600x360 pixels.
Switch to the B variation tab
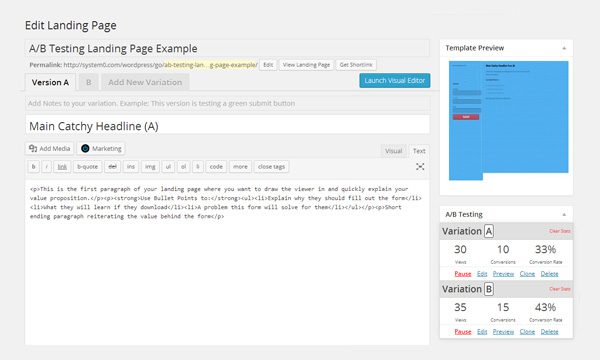[88, 82]
